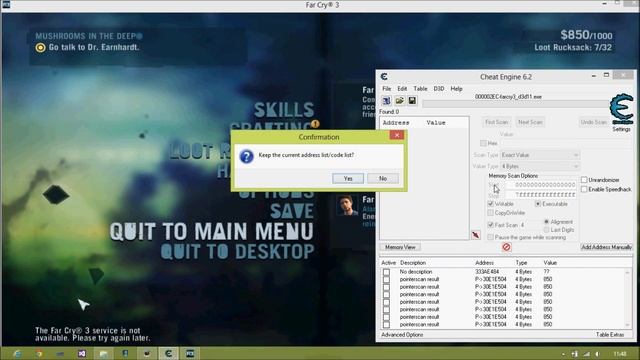The image size is (640, 360).
Task: Toggle the Executable checkbox
Action: coord(538,204)
